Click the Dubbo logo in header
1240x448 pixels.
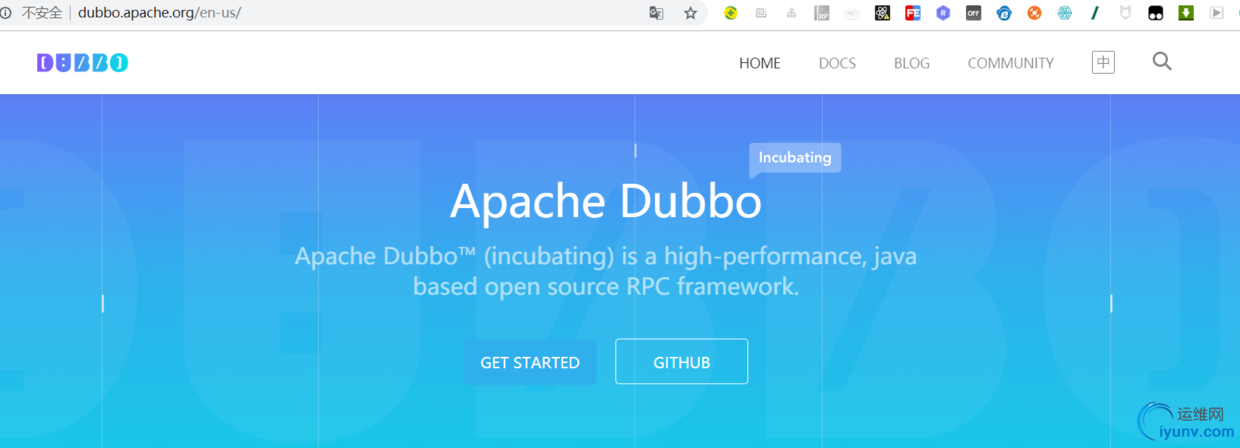(82, 63)
